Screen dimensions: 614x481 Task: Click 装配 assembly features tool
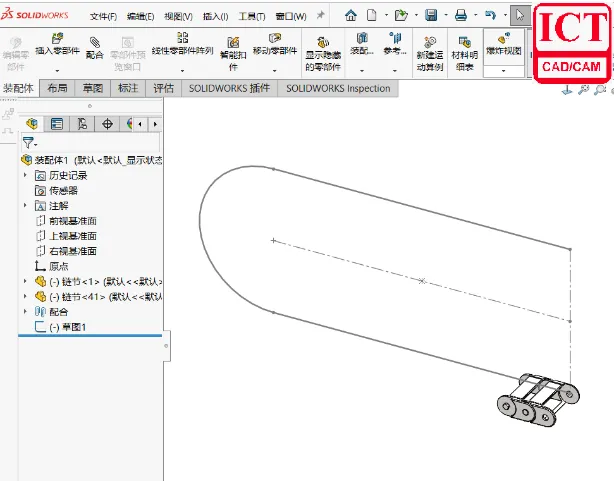coord(362,44)
